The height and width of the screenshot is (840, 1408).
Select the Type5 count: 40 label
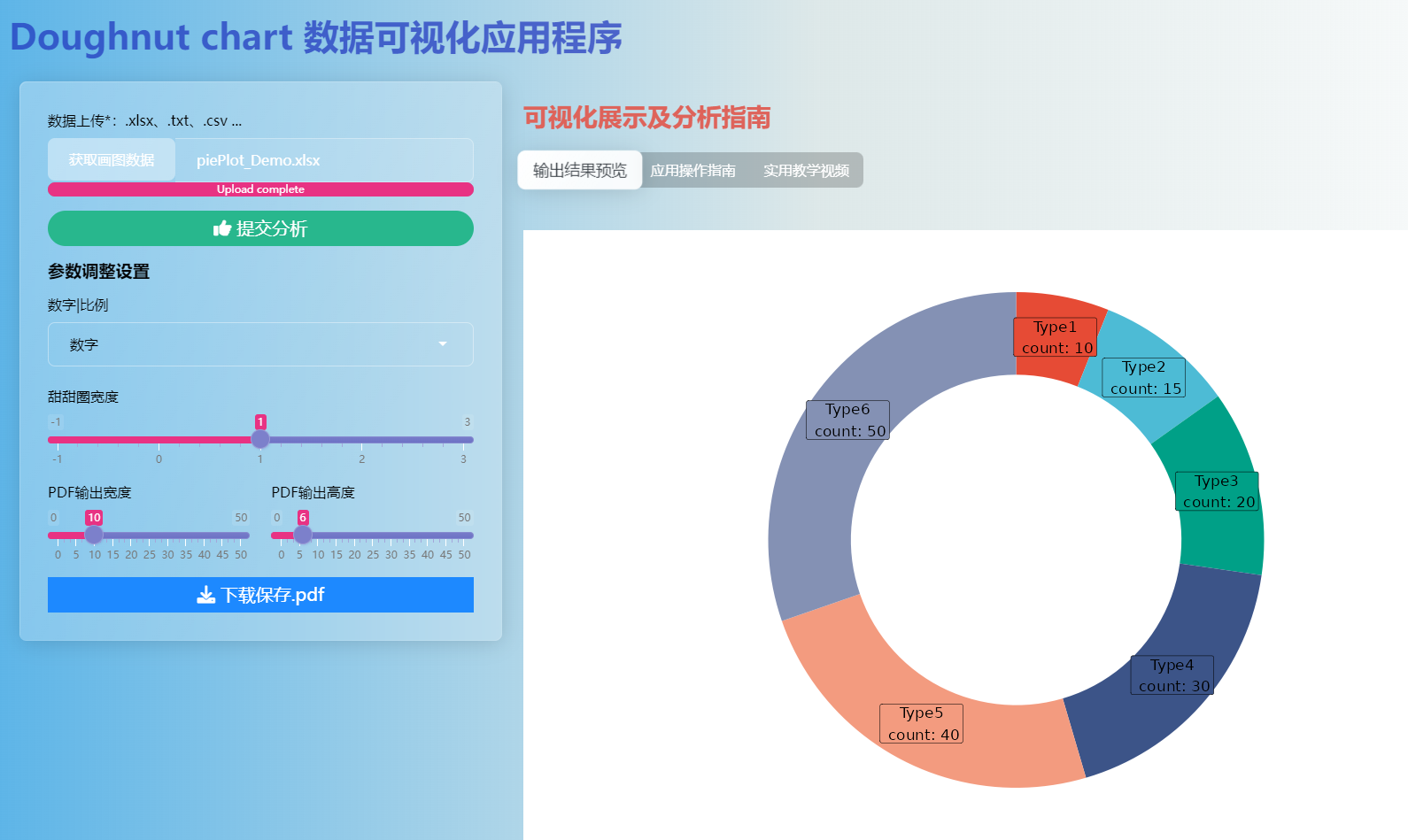[x=922, y=724]
